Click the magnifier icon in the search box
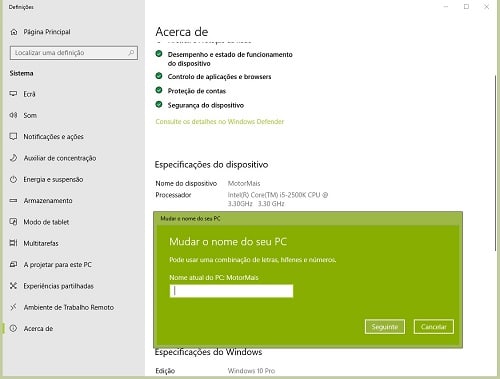Screen dimensions: 500x379 coord(131,53)
